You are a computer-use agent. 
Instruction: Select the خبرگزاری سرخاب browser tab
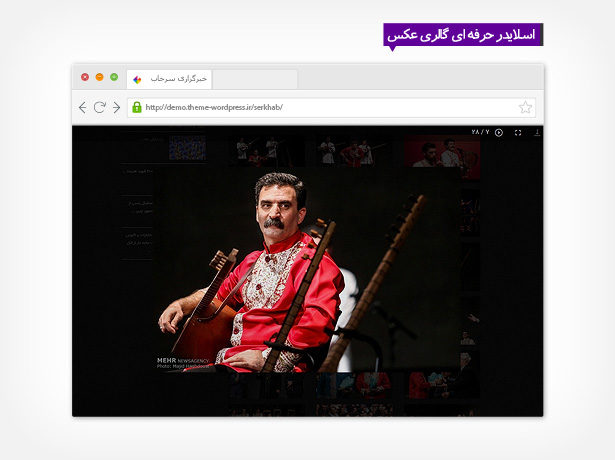170,78
